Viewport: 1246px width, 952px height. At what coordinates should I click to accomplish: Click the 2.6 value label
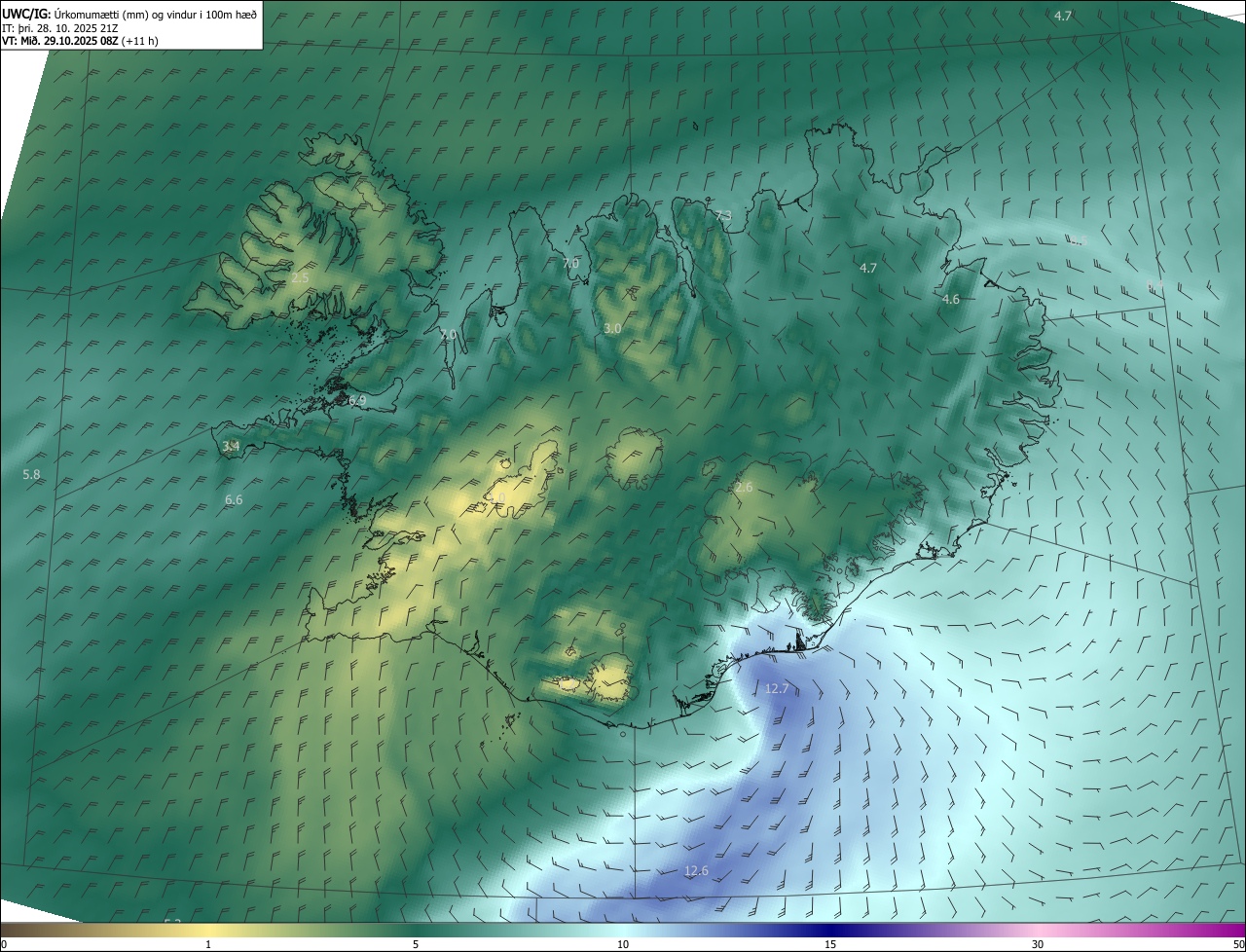(744, 487)
